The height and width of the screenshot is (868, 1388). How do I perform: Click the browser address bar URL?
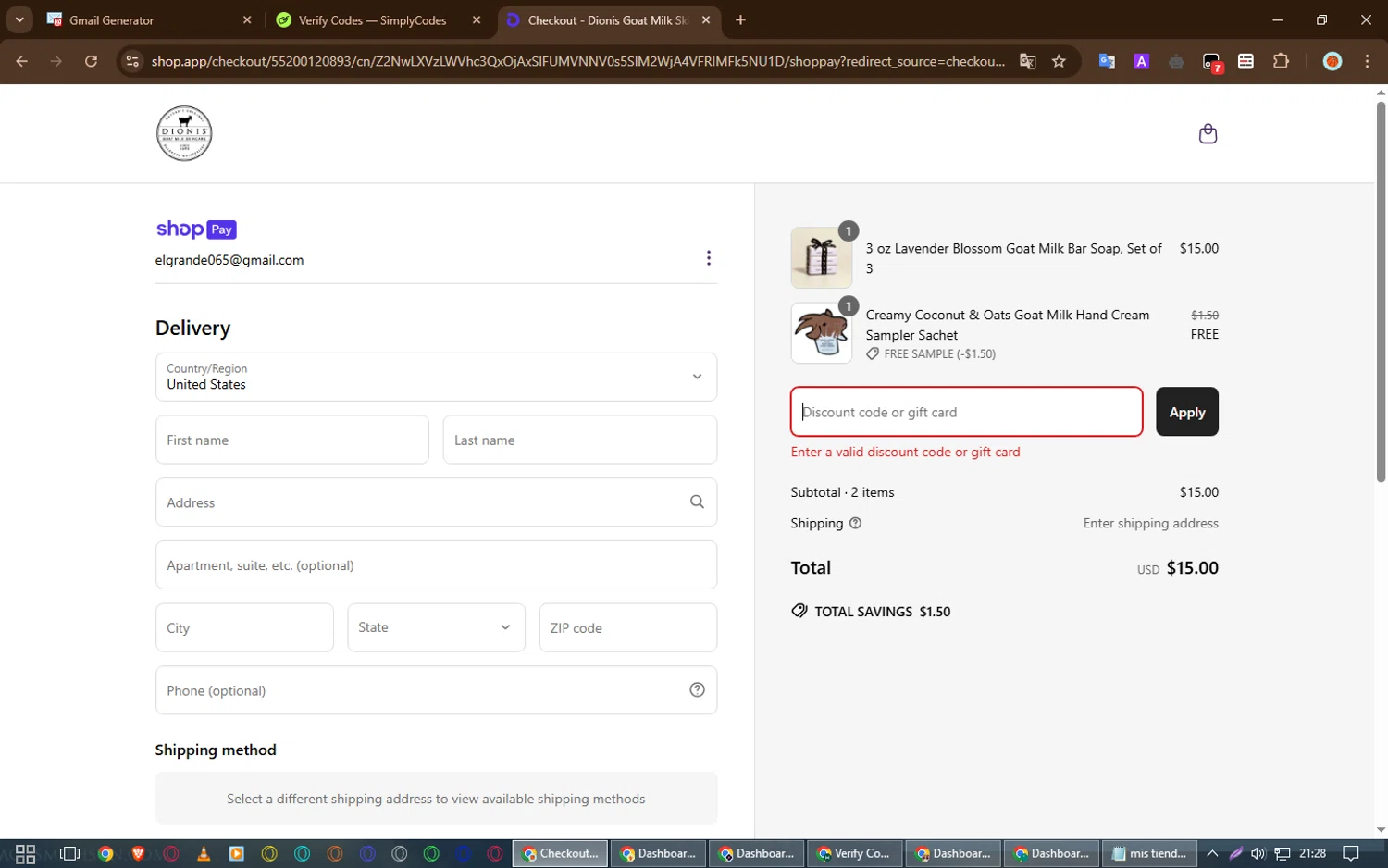click(x=578, y=61)
